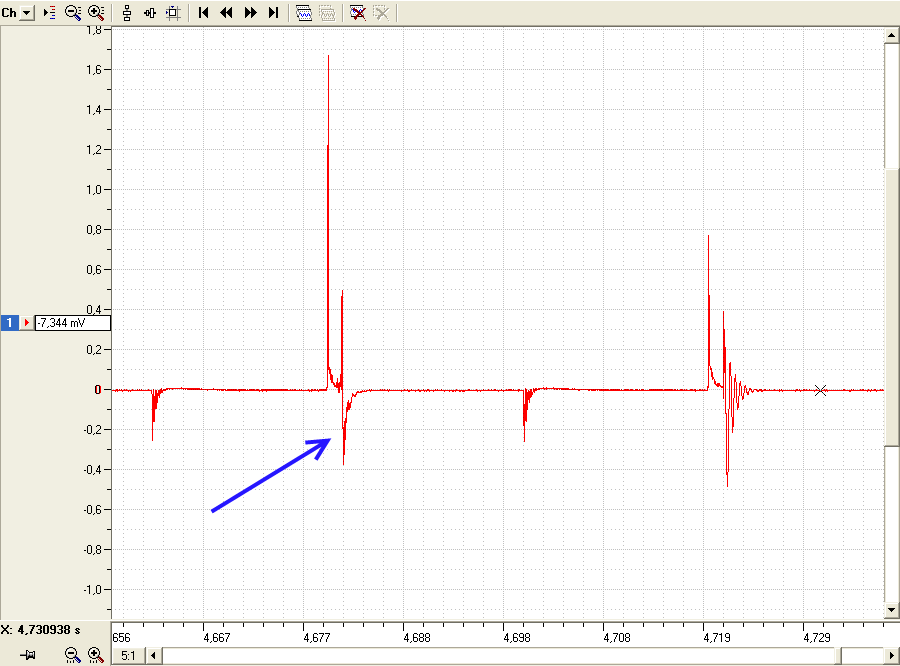Screen dimensions: 900x666
Task: Jump to the start of the recording
Action: pyautogui.click(x=203, y=13)
